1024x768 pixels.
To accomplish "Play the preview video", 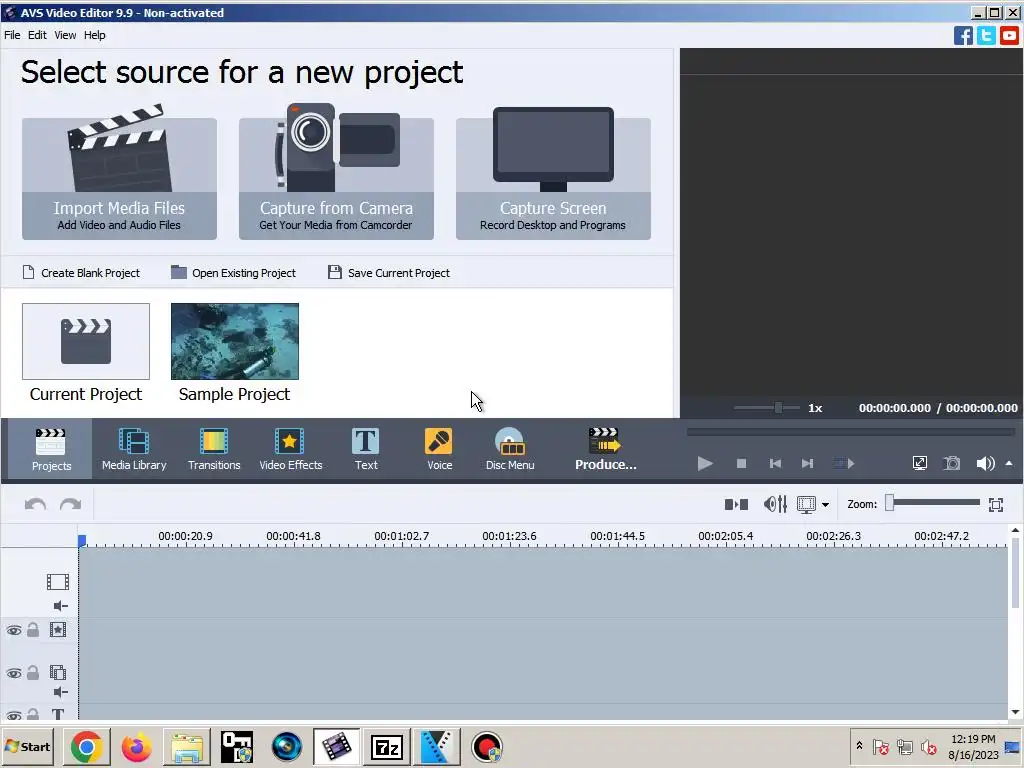I will tap(705, 464).
